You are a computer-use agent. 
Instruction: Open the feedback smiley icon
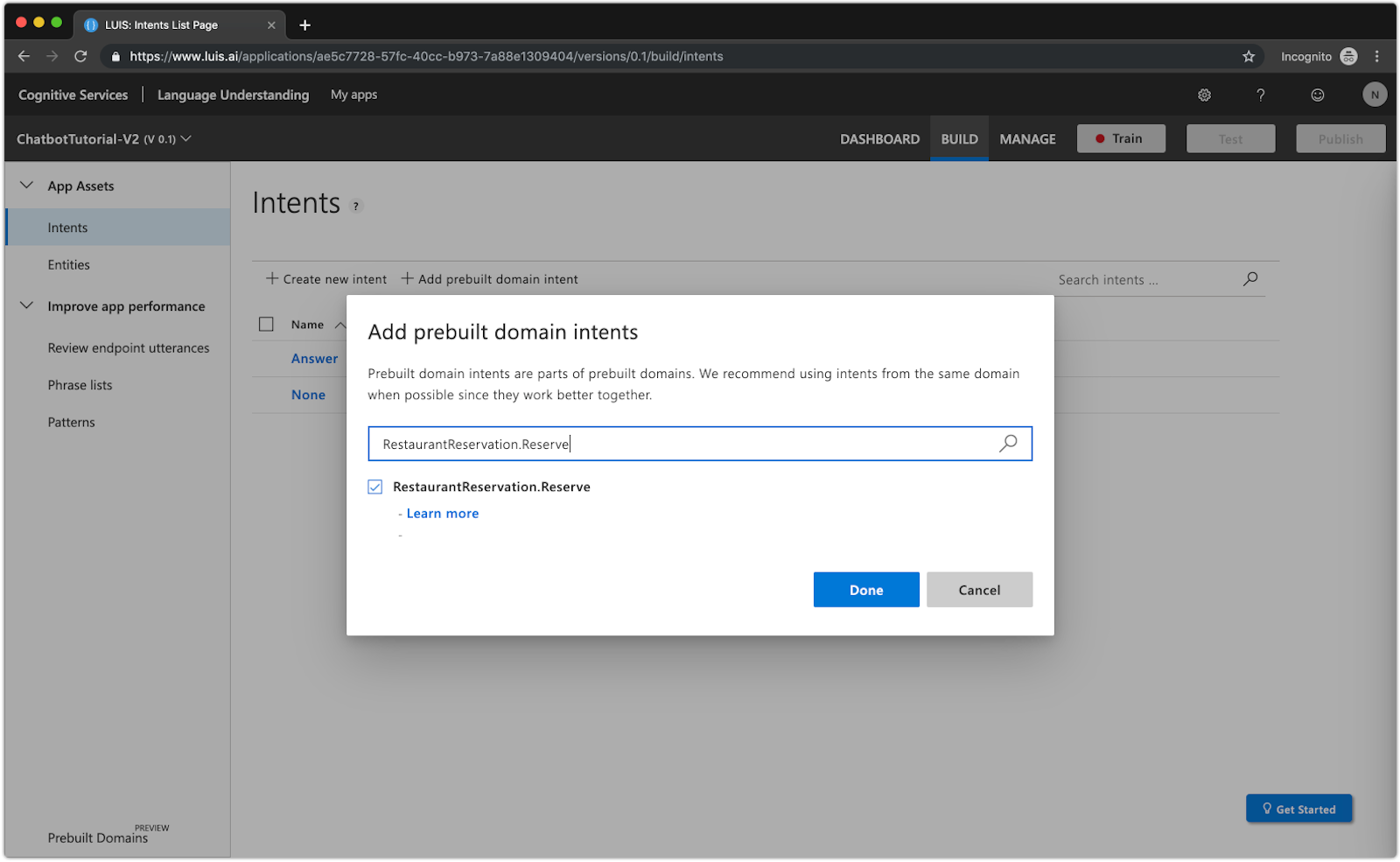click(x=1318, y=95)
